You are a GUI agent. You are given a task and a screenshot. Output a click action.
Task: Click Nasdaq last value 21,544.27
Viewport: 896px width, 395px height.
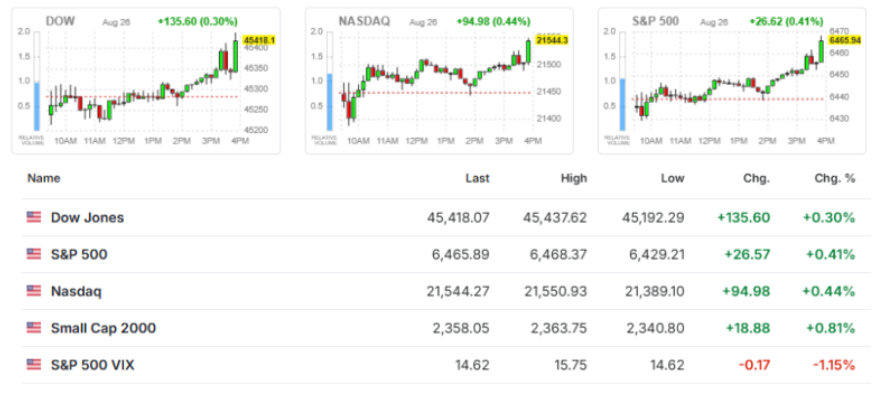(458, 292)
